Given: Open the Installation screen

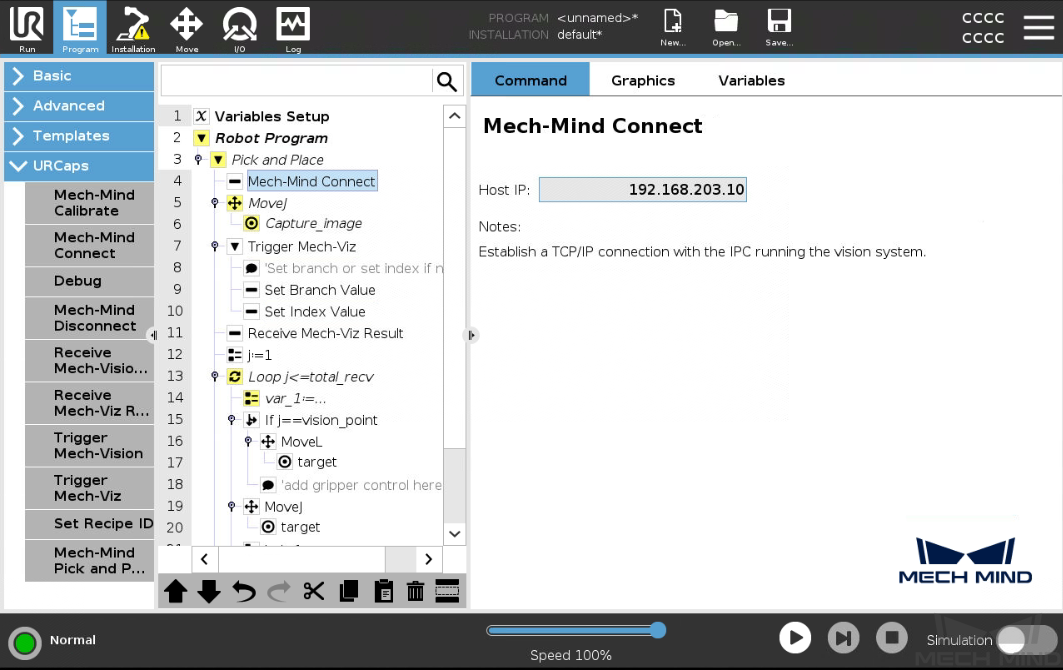Looking at the screenshot, I should point(133,28).
